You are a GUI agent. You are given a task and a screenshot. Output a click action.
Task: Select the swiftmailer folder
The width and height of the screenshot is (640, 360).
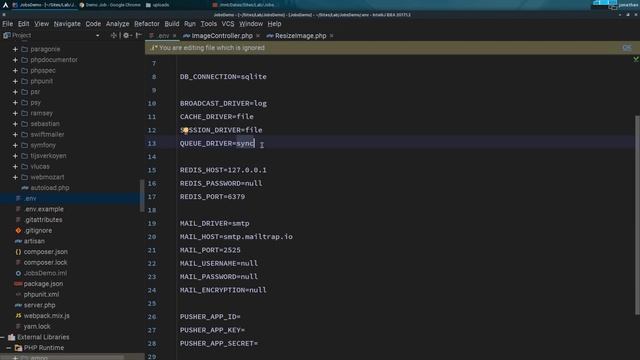click(x=47, y=134)
